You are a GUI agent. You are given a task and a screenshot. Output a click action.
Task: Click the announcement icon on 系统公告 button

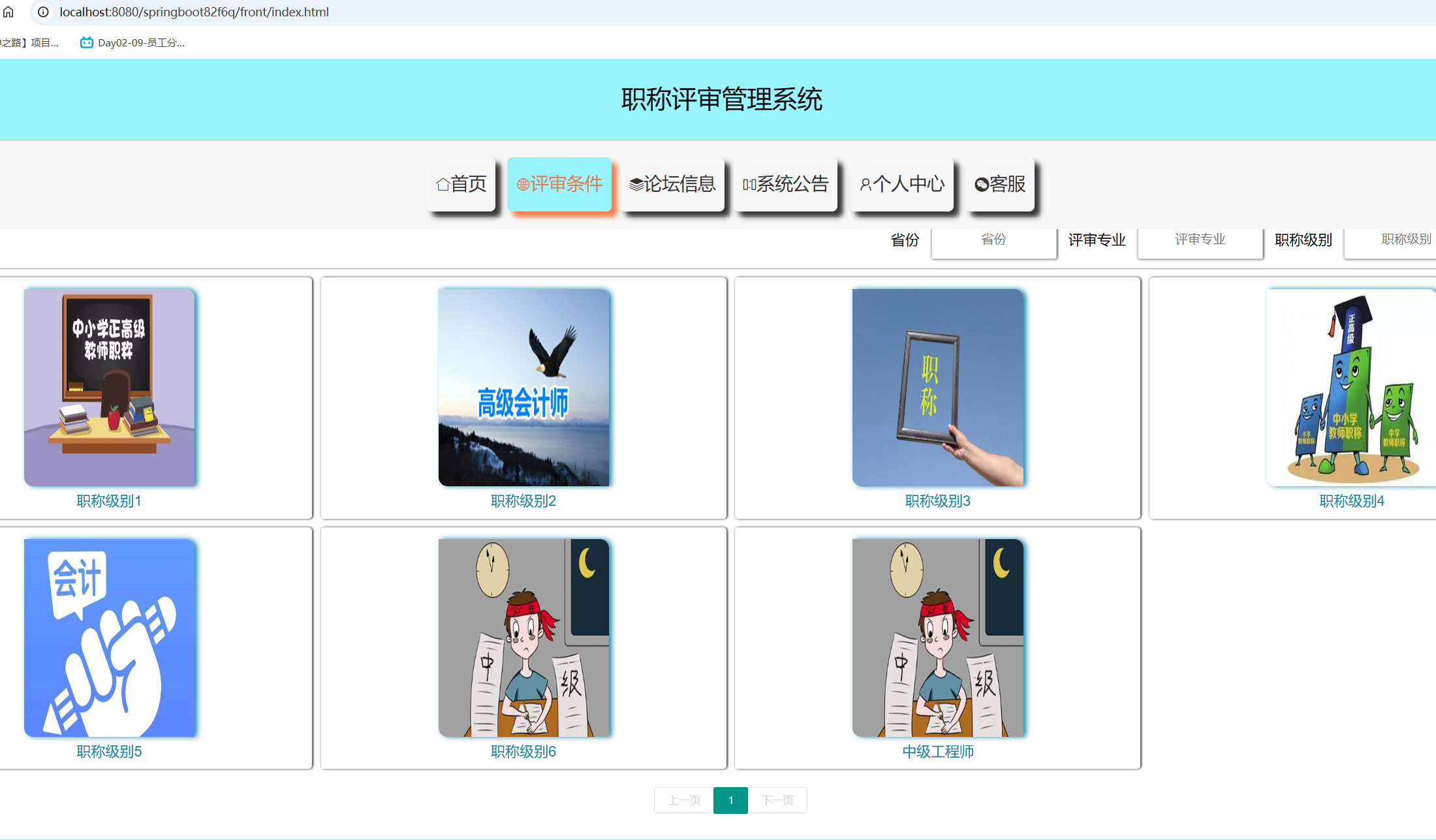(749, 185)
